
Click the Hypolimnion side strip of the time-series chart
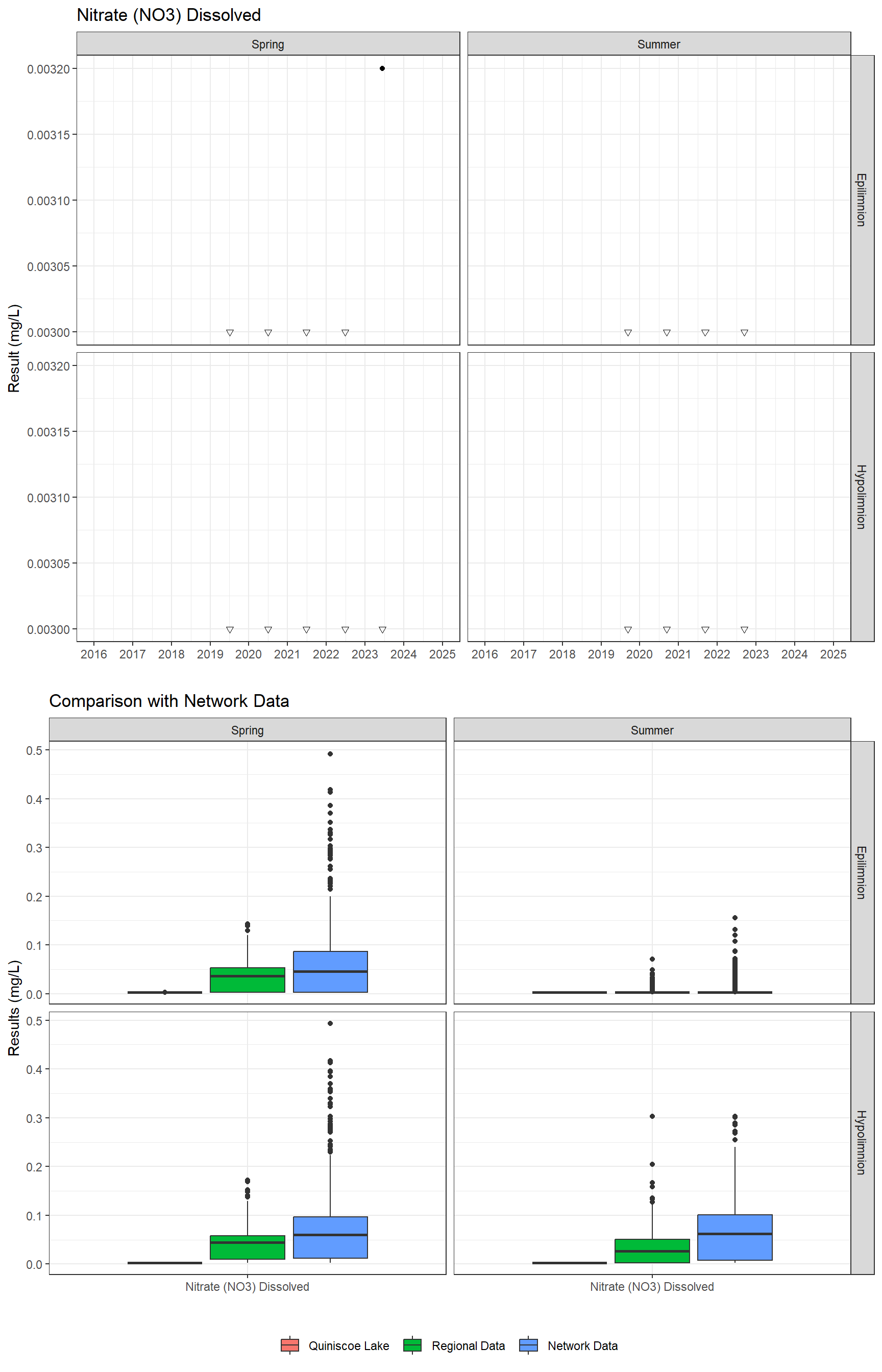pyautogui.click(x=862, y=497)
